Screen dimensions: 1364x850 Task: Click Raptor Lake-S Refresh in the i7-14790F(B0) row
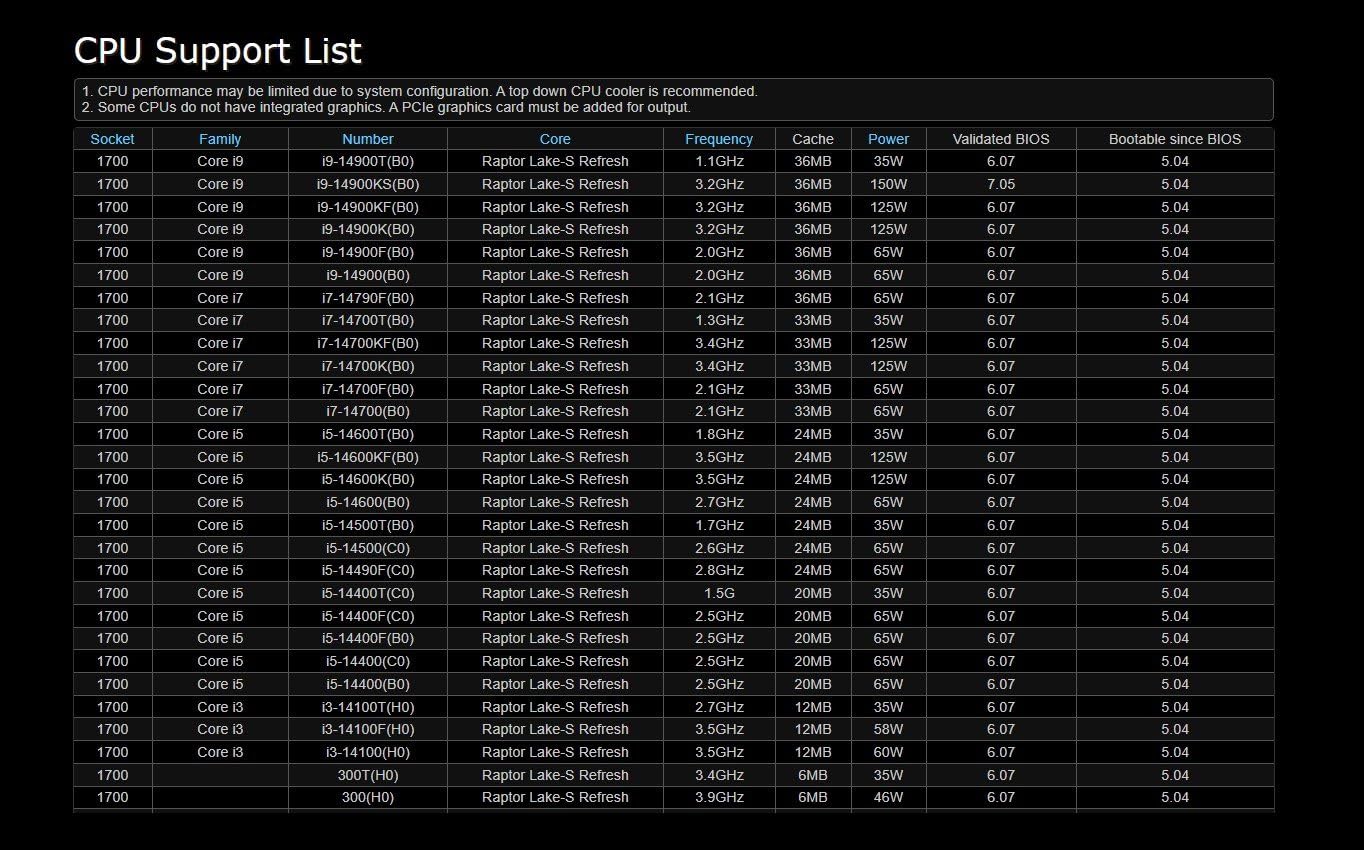[555, 298]
